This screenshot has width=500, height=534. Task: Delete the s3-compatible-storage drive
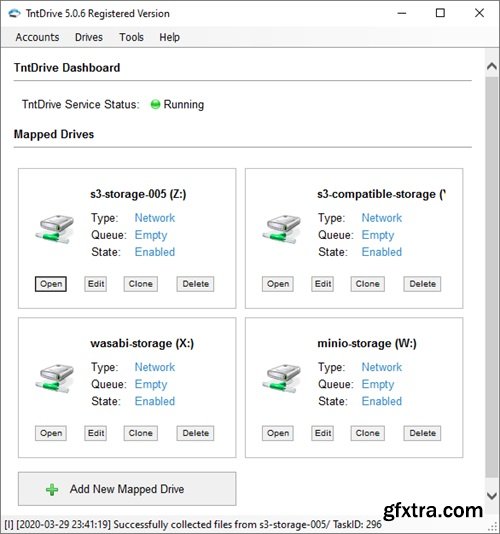(422, 284)
